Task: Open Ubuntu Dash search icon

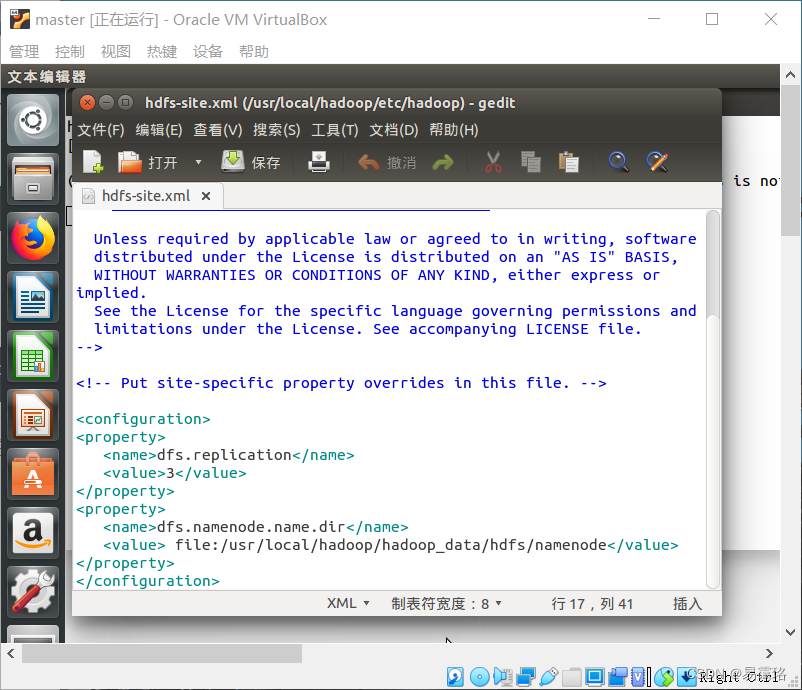Action: coord(33,121)
